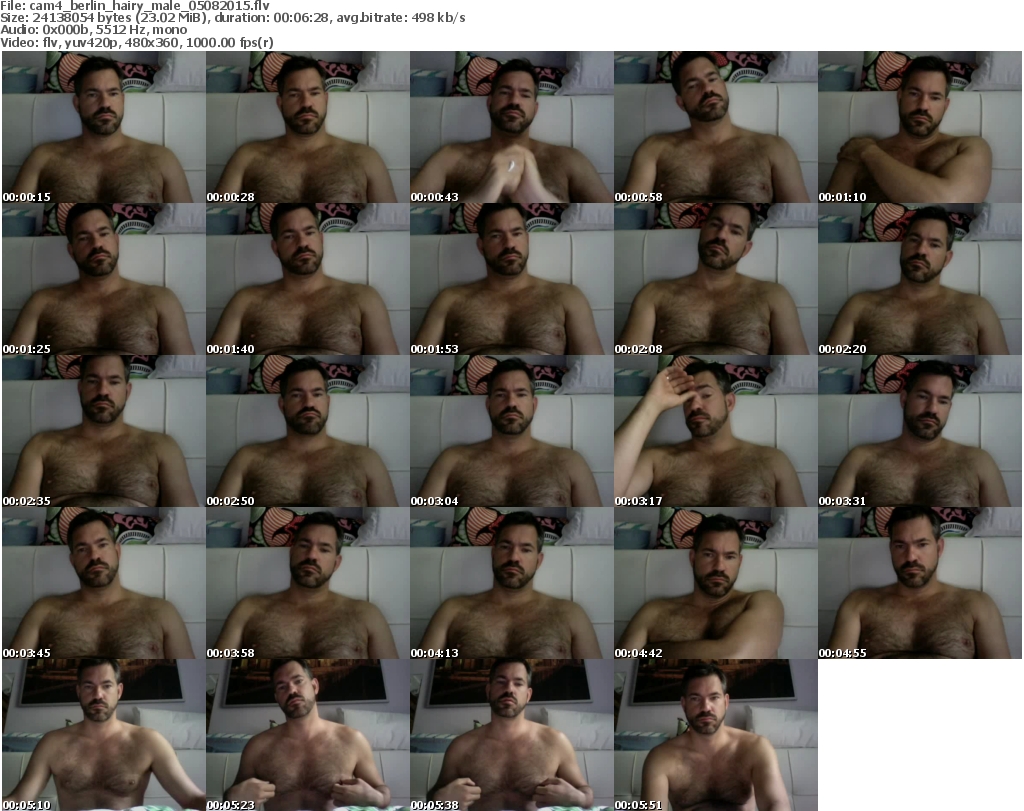The image size is (1024, 811).
Task: Choose the frame marked 00:03:58
Action: tap(308, 582)
